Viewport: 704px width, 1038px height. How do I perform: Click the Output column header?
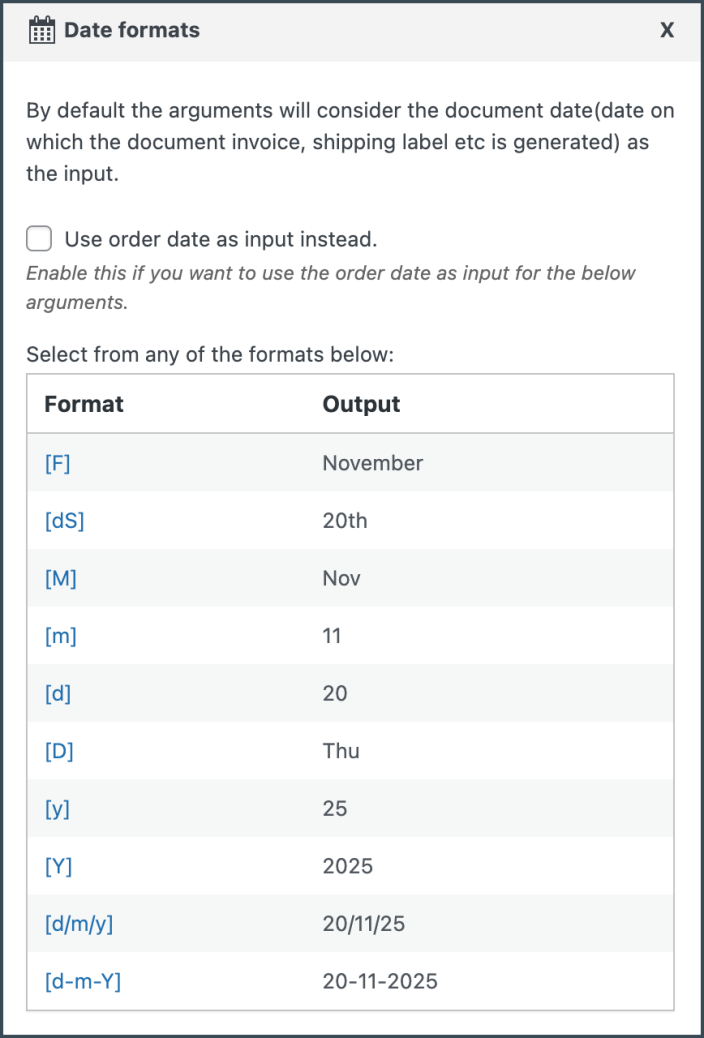click(361, 404)
